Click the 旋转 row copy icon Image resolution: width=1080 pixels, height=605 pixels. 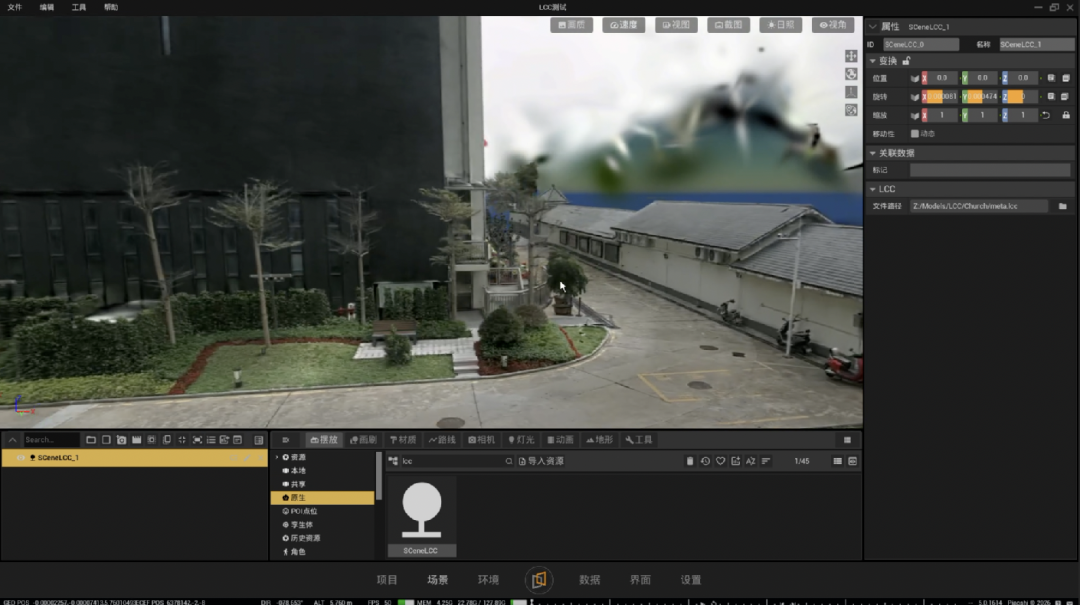(1051, 96)
